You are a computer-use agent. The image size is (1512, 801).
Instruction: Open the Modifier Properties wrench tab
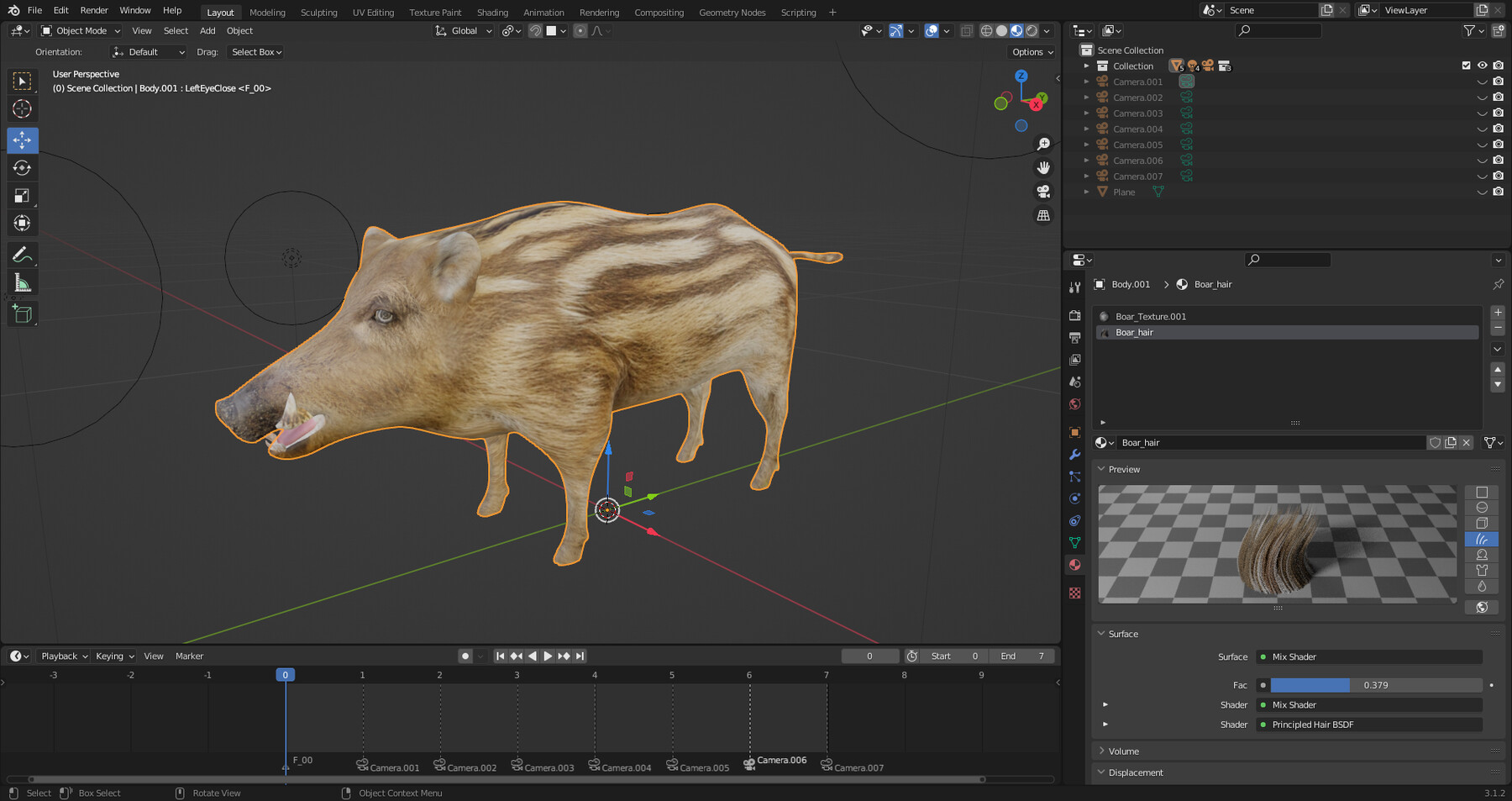(1074, 455)
